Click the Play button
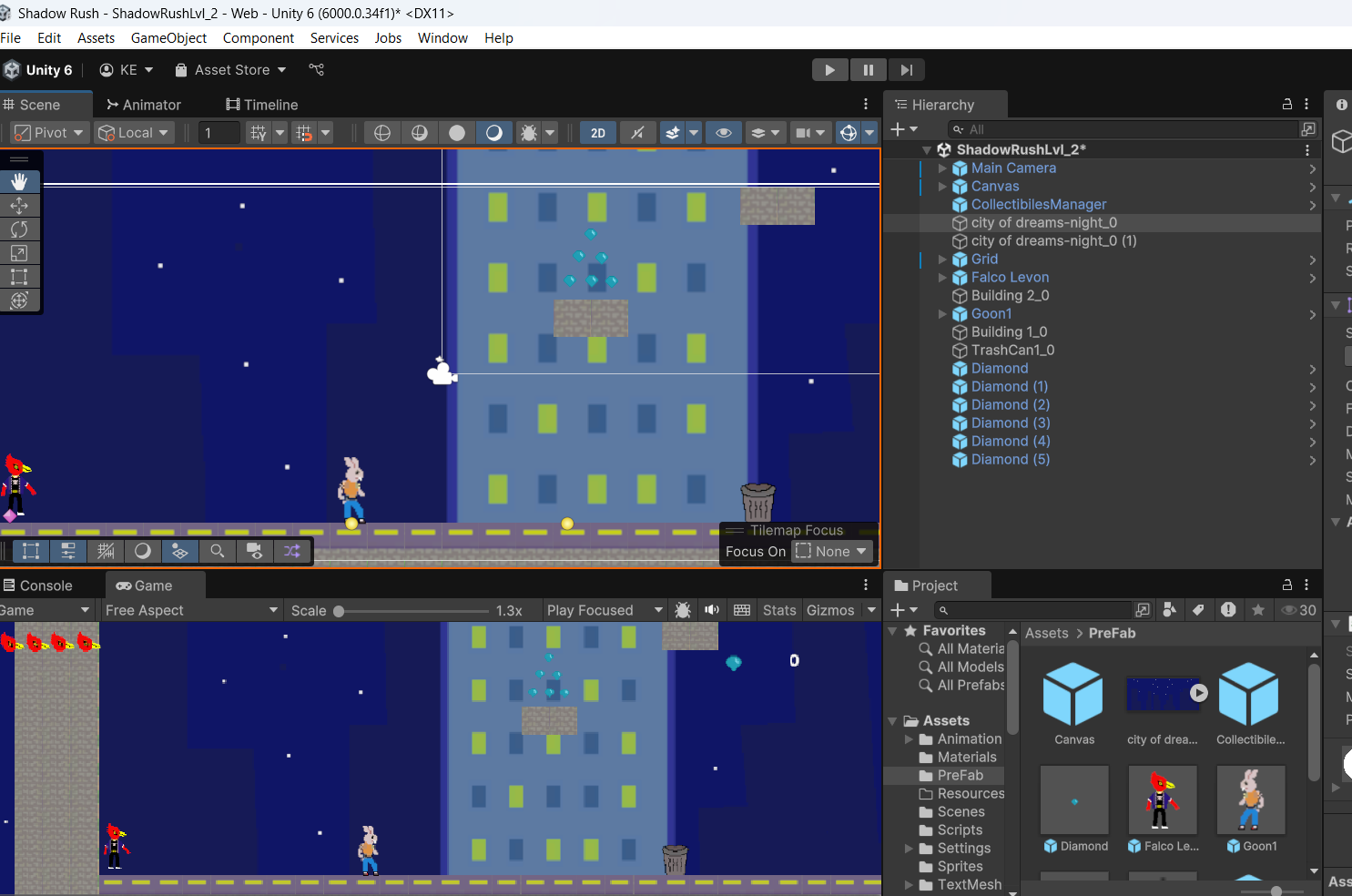Screen dimensions: 1352x896 (x=829, y=70)
